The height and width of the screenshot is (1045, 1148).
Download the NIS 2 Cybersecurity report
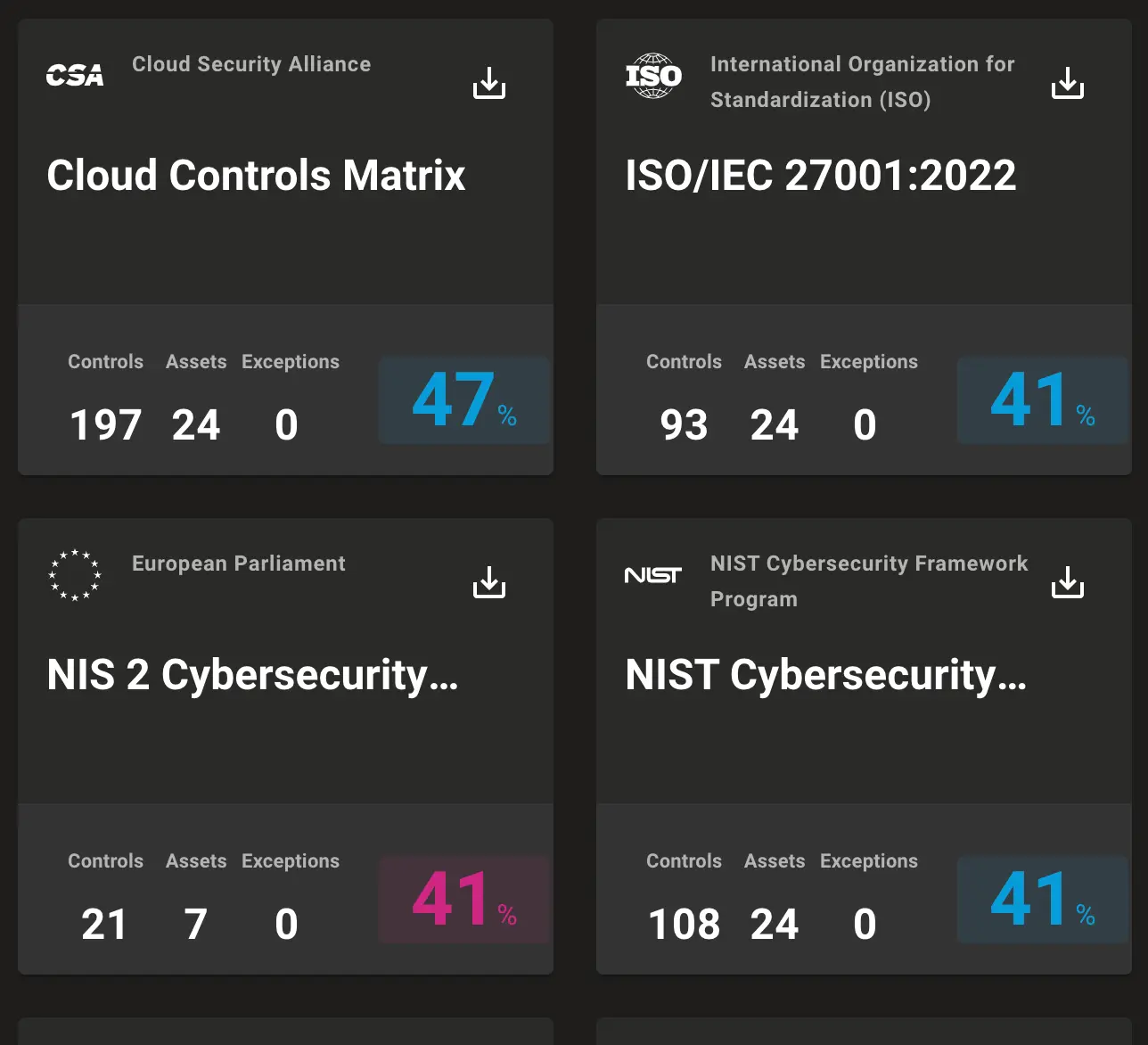[x=489, y=582]
